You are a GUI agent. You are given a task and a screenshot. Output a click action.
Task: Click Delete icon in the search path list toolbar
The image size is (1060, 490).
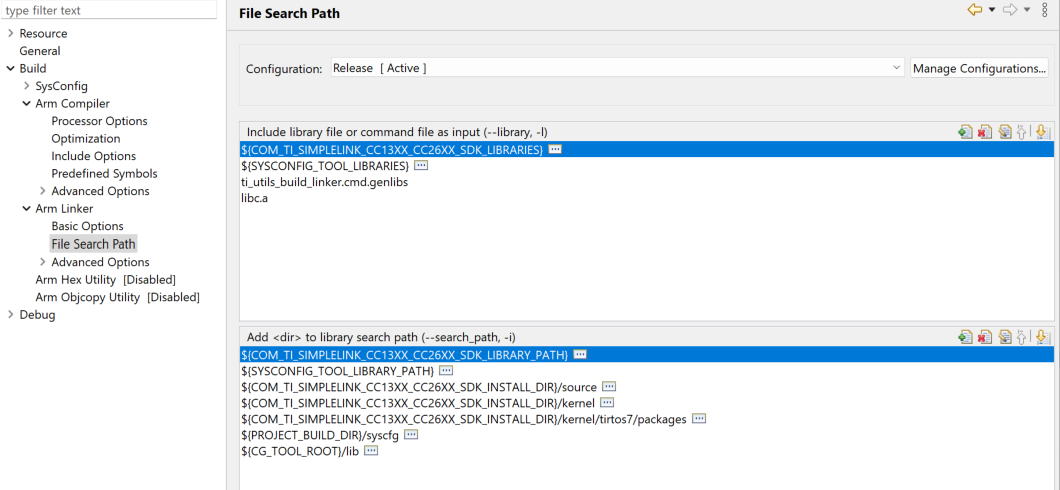[985, 337]
